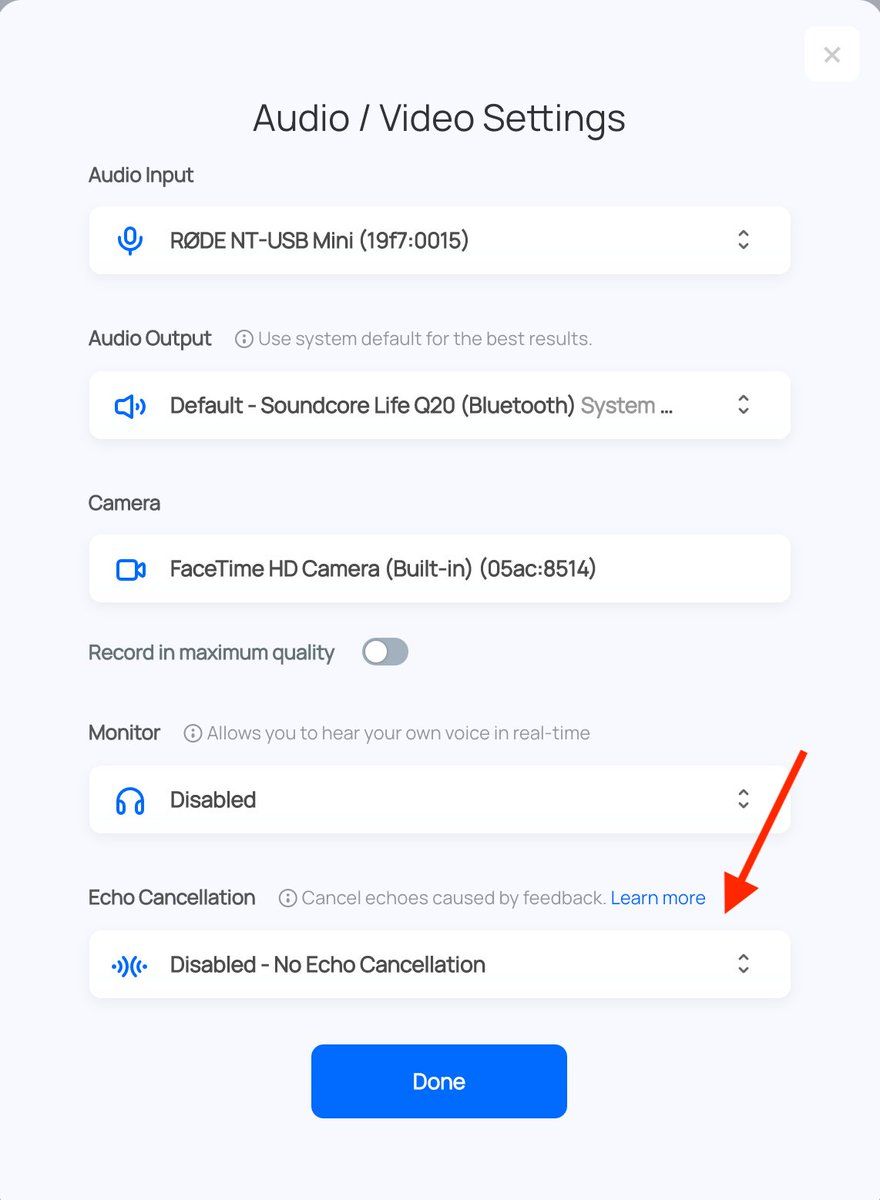
Task: Close the Audio / Video Settings dialog
Action: point(831,55)
